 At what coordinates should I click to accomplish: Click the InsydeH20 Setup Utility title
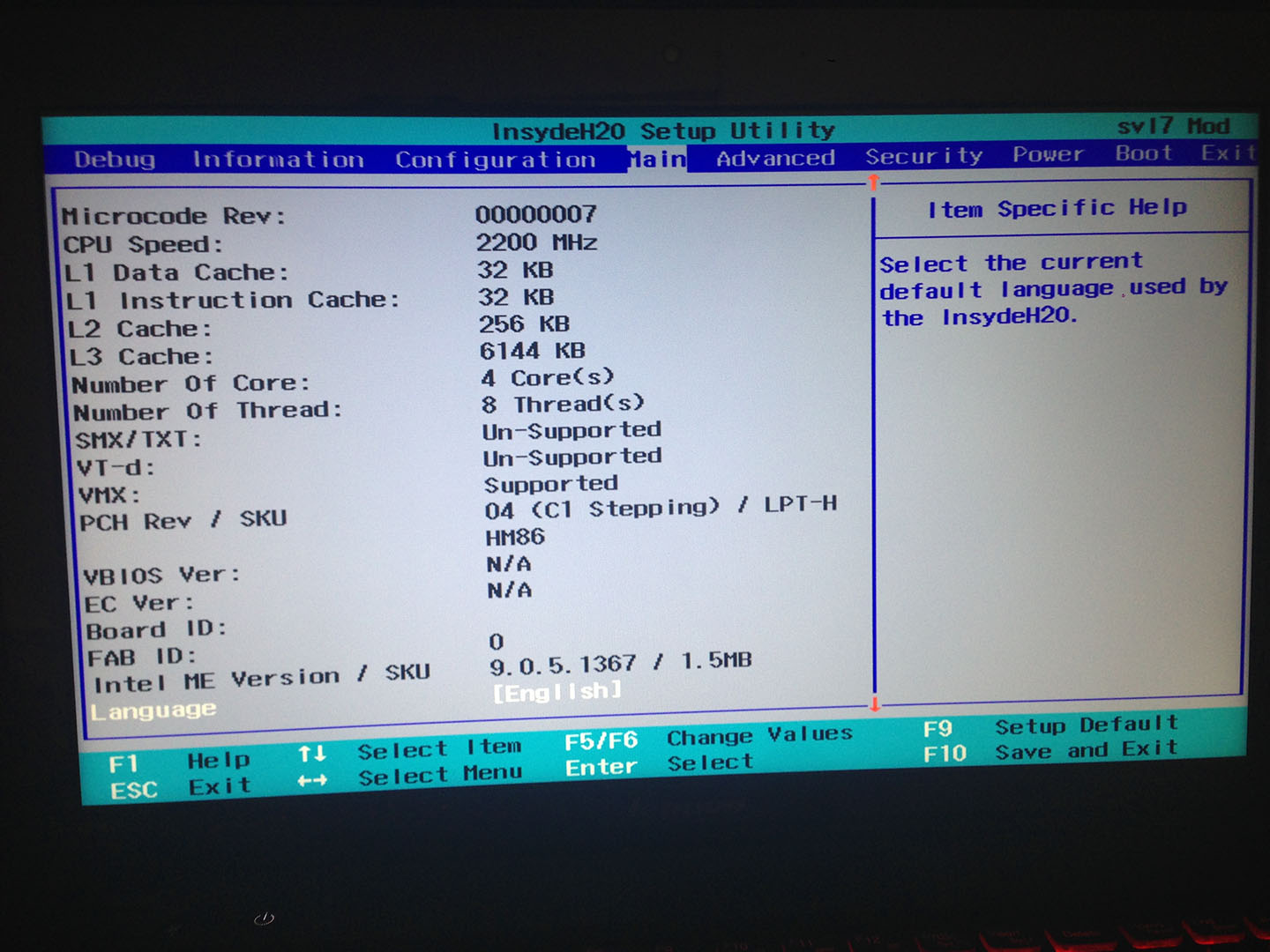coord(663,131)
